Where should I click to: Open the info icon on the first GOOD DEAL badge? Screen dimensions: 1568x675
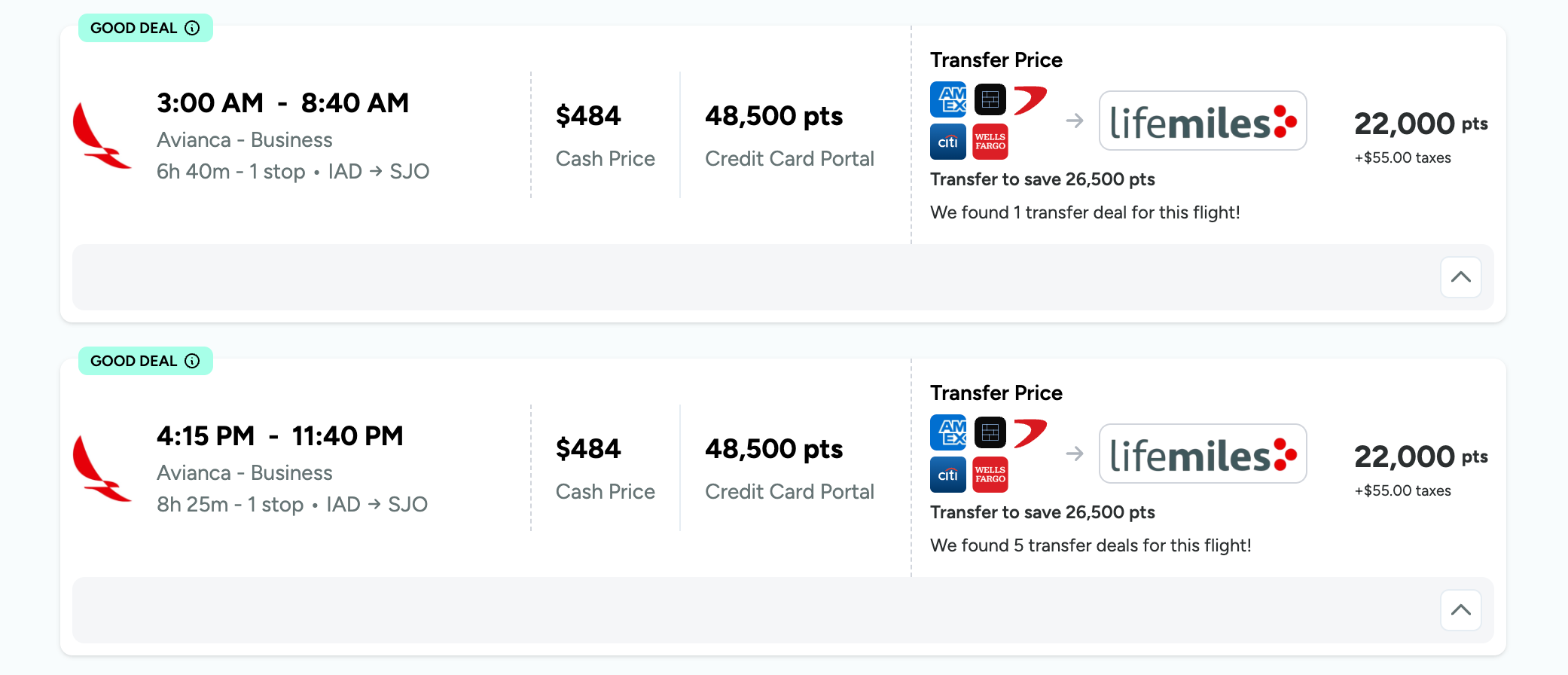coord(193,28)
